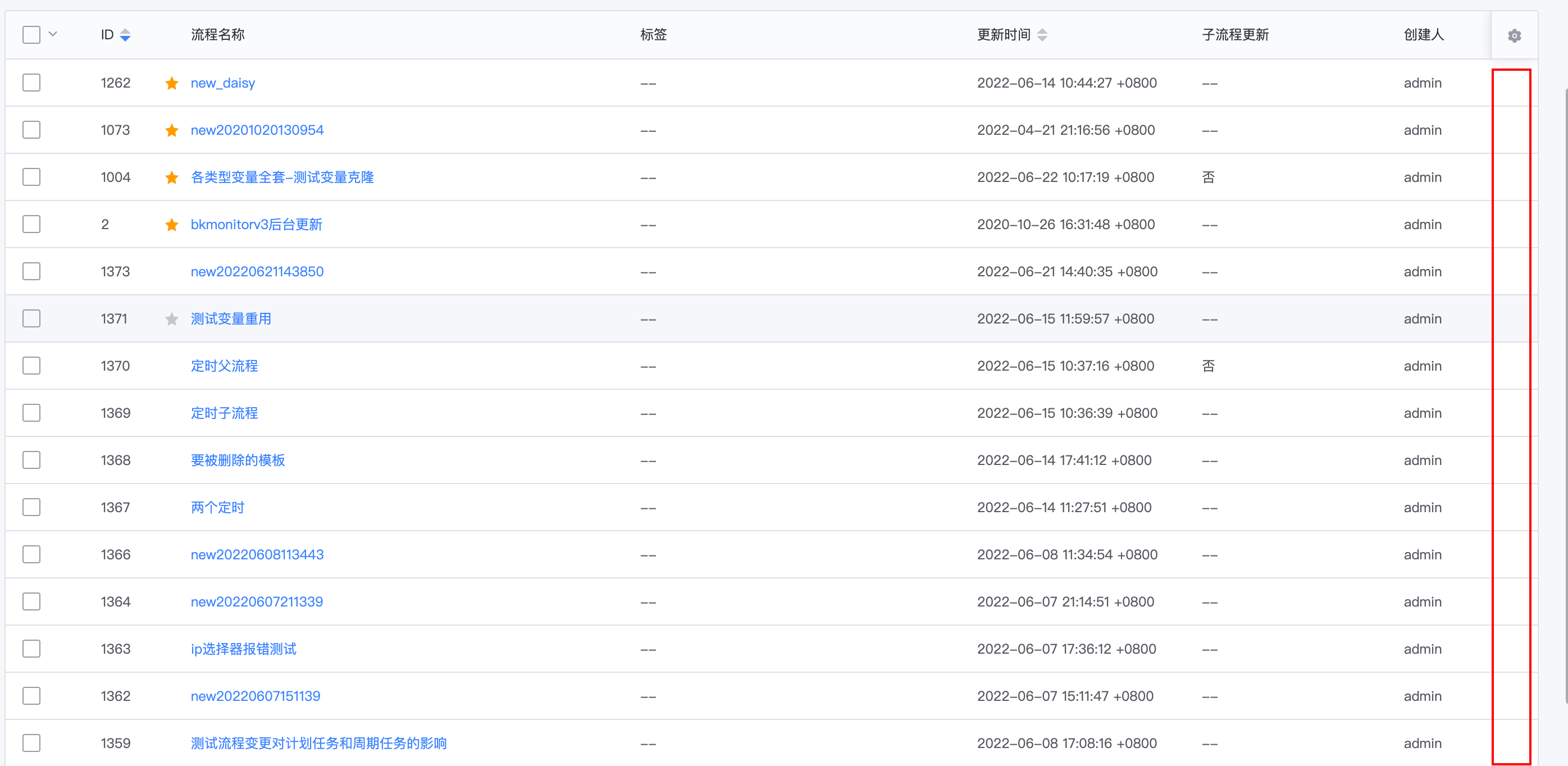Viewport: 1568px width, 766px height.
Task: Open the table column settings gear
Action: [1515, 35]
